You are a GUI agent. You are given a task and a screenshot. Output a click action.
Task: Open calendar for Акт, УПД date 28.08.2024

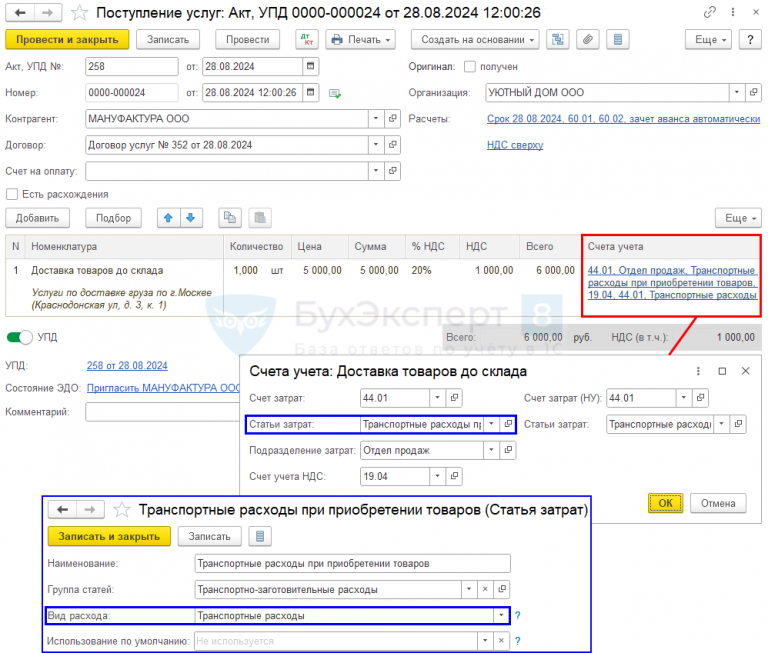pos(311,66)
